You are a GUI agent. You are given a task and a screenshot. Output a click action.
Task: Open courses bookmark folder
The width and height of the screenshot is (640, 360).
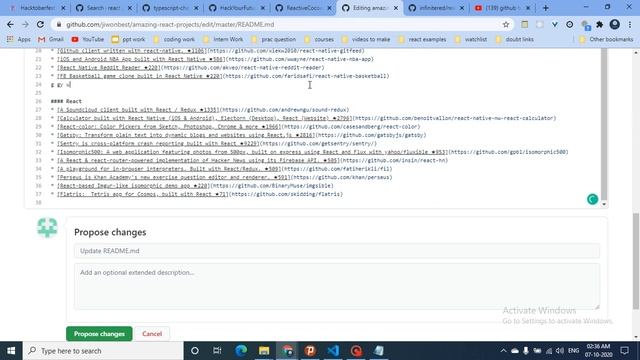(x=319, y=39)
